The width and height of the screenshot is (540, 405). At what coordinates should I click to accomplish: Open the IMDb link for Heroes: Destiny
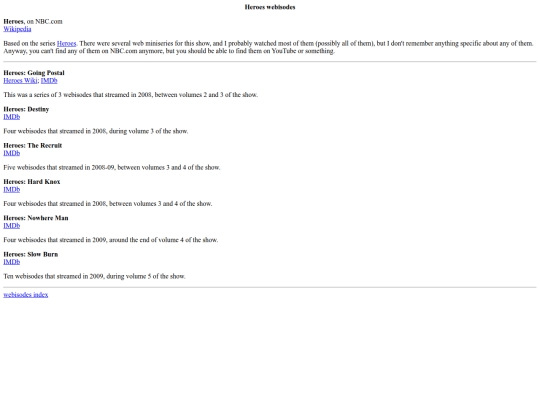coord(12,117)
